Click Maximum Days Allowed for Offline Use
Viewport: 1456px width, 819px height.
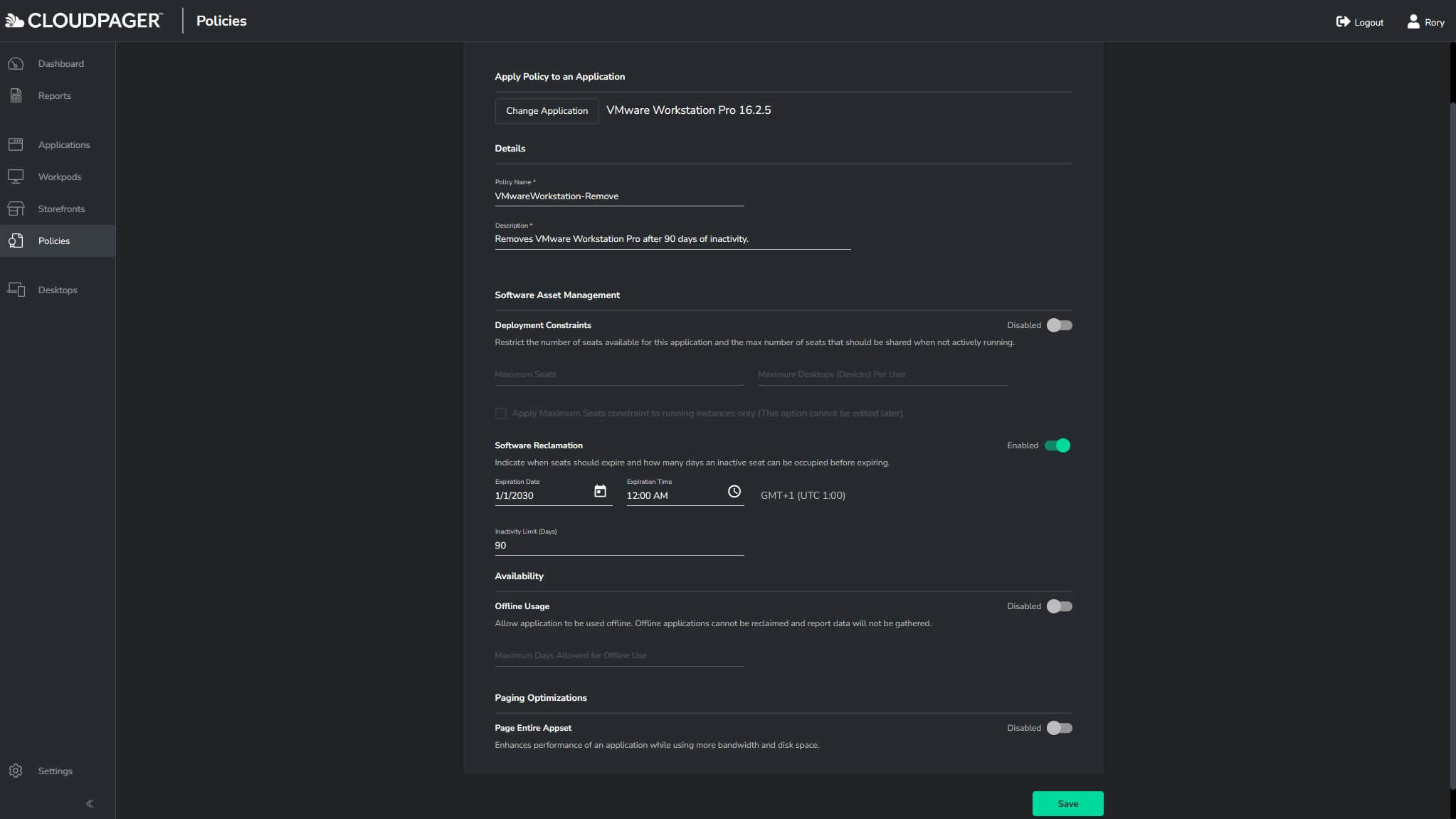pos(619,655)
